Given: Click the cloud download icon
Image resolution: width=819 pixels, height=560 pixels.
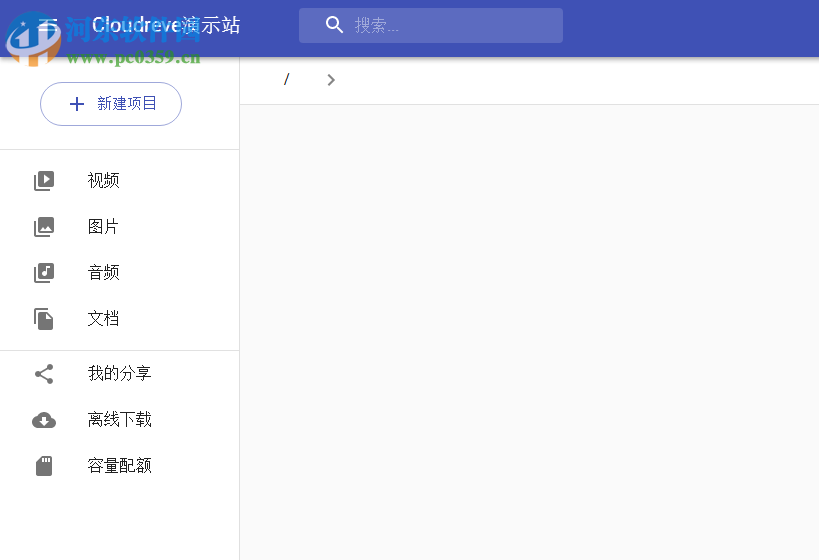Looking at the screenshot, I should 44,420.
